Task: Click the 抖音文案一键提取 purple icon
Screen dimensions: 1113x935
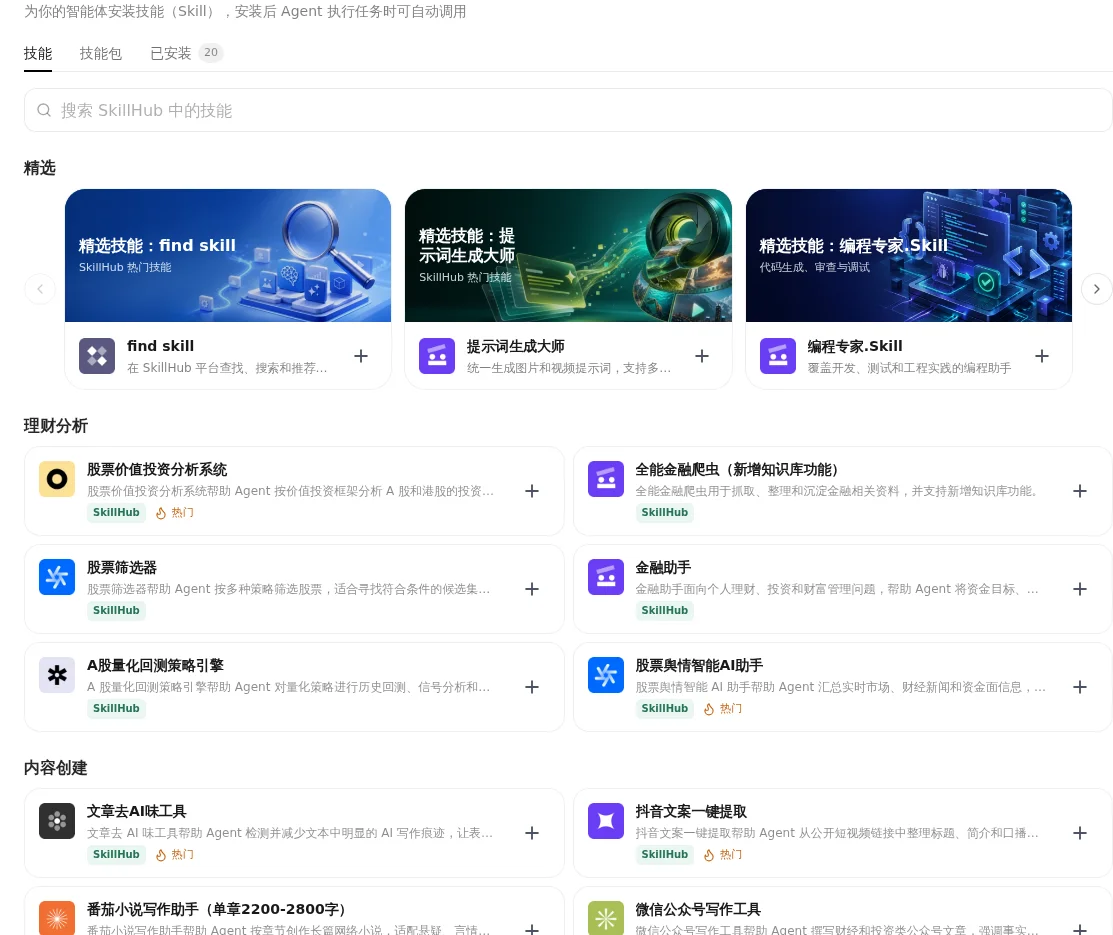Action: coord(606,821)
